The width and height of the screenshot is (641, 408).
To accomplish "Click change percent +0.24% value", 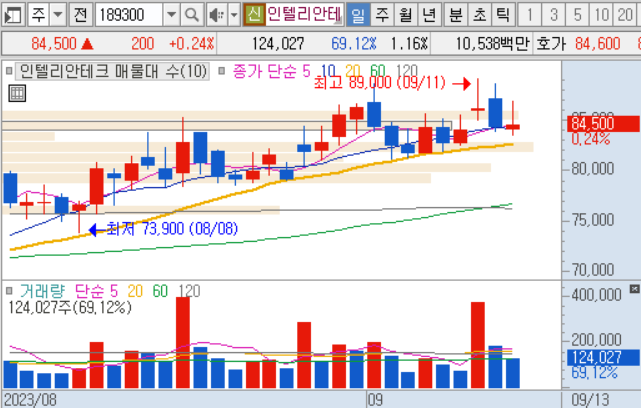I will coord(191,44).
